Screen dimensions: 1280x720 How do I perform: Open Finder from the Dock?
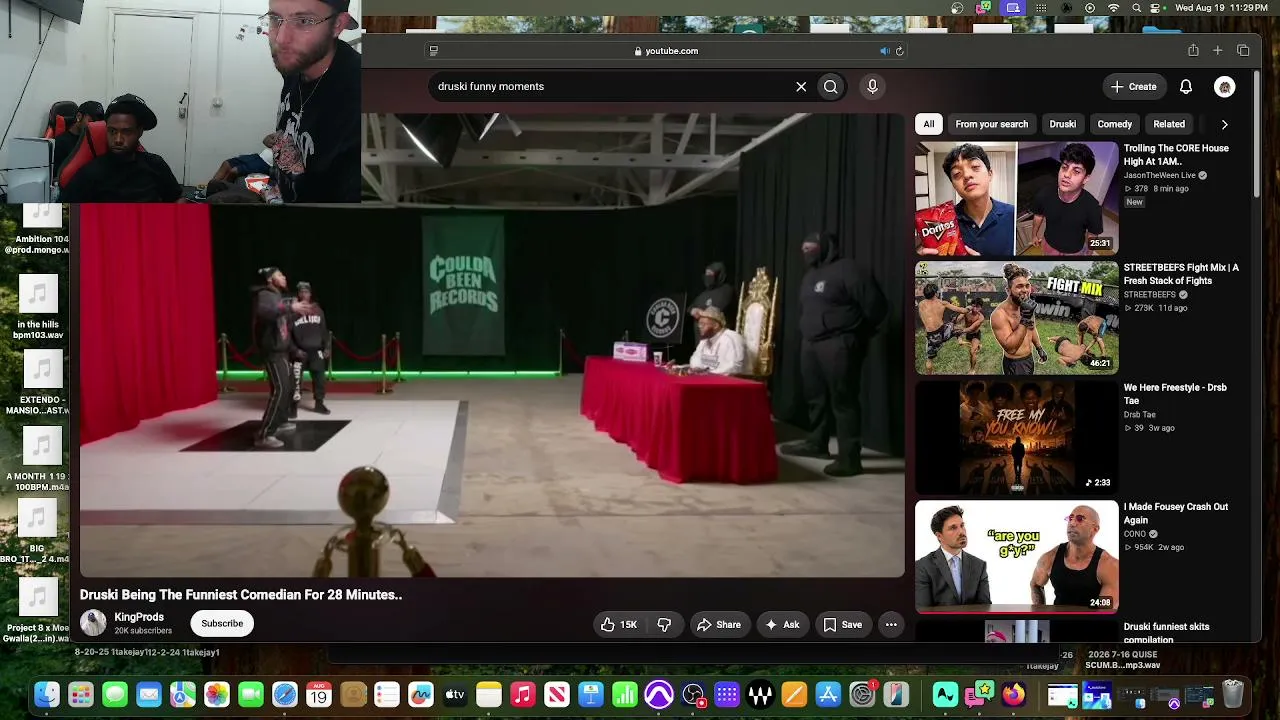point(47,694)
